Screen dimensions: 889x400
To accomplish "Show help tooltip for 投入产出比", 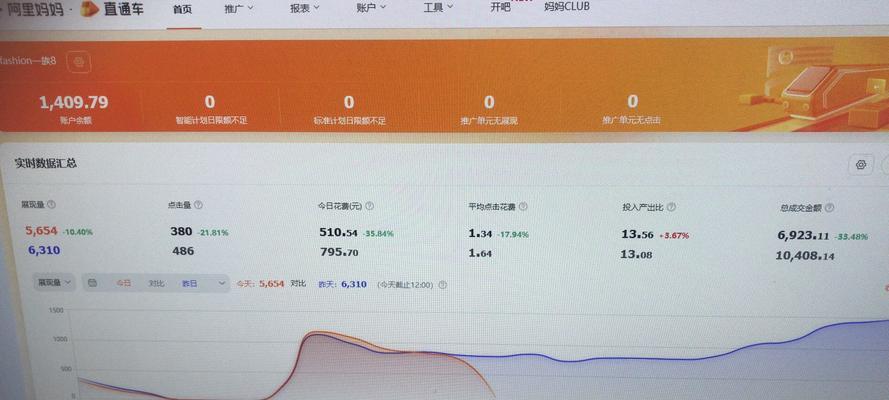I will tap(671, 207).
